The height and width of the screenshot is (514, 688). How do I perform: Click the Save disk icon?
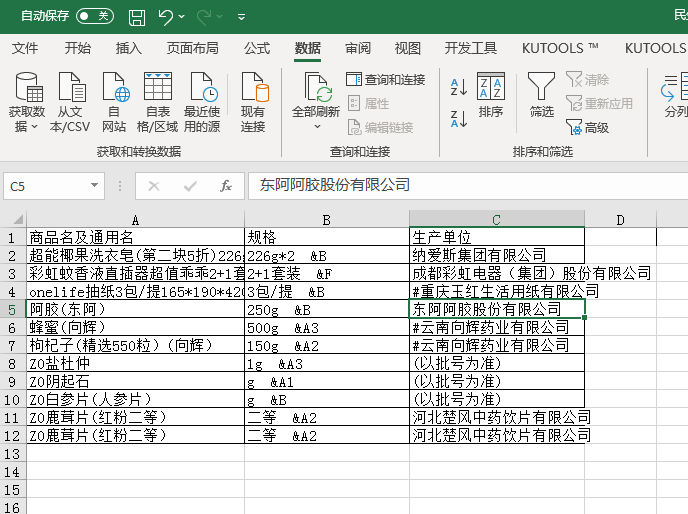pos(136,17)
